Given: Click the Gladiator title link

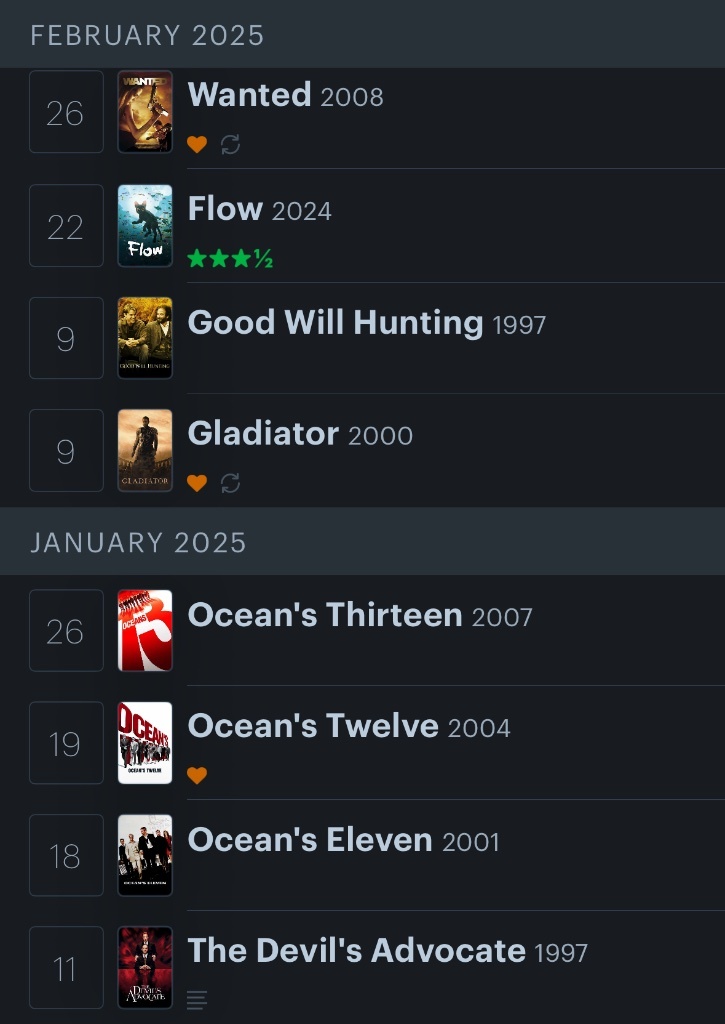Looking at the screenshot, I should click(263, 434).
